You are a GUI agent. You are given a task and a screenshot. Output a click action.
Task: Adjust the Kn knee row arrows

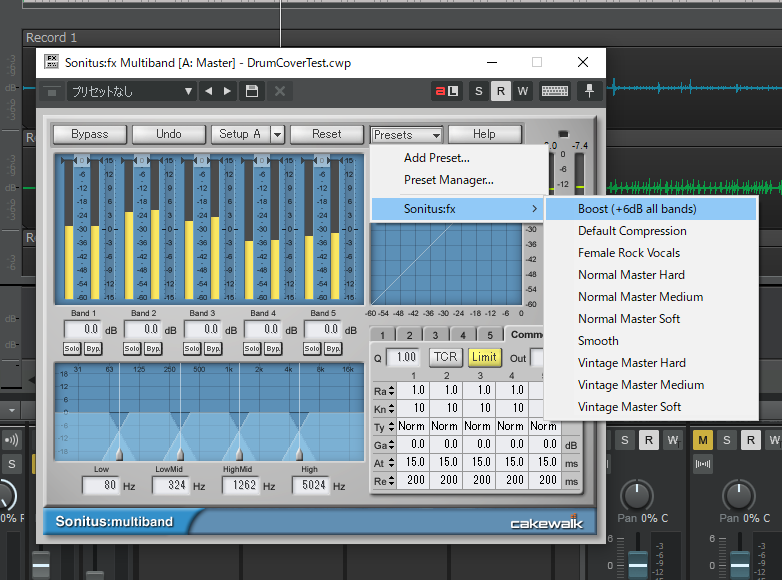pyautogui.click(x=391, y=409)
